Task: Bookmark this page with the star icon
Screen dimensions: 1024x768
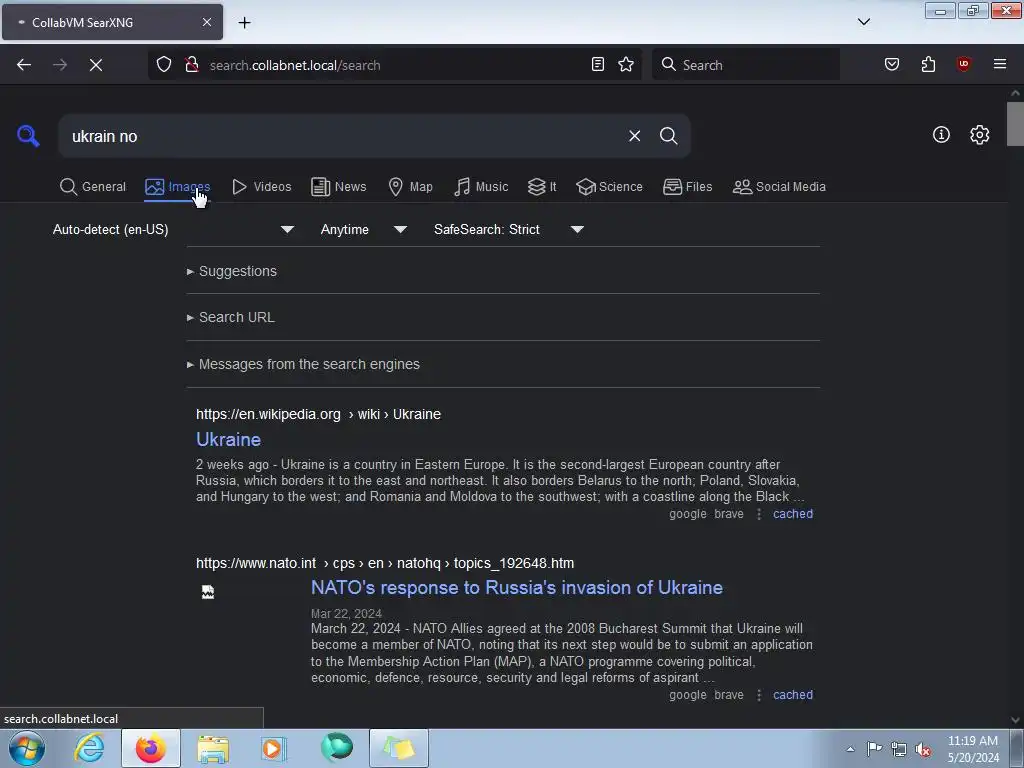Action: [626, 64]
